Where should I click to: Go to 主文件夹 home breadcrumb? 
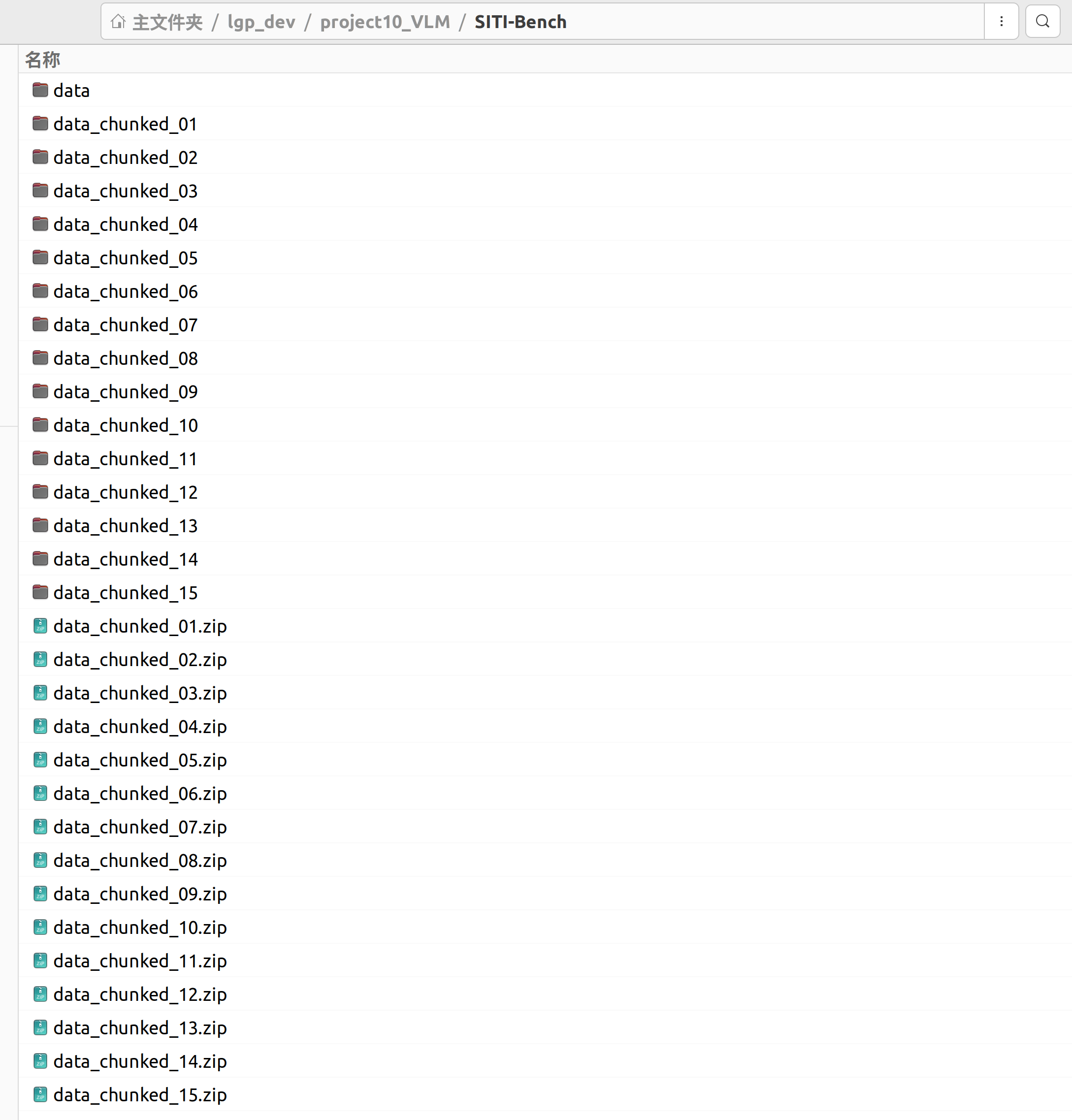167,22
